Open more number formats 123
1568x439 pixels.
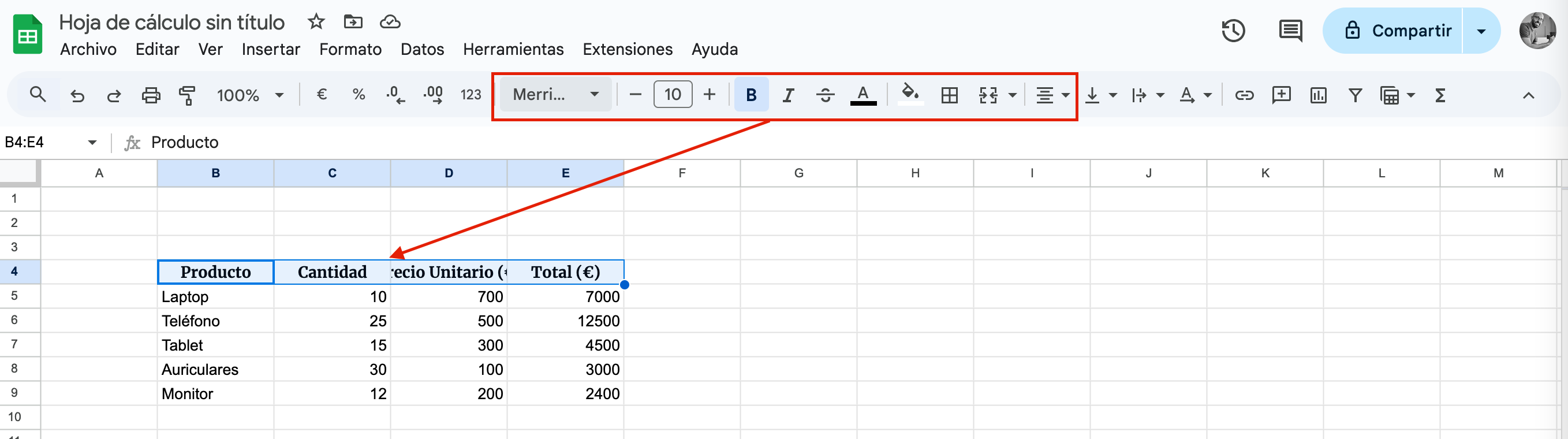[x=471, y=94]
